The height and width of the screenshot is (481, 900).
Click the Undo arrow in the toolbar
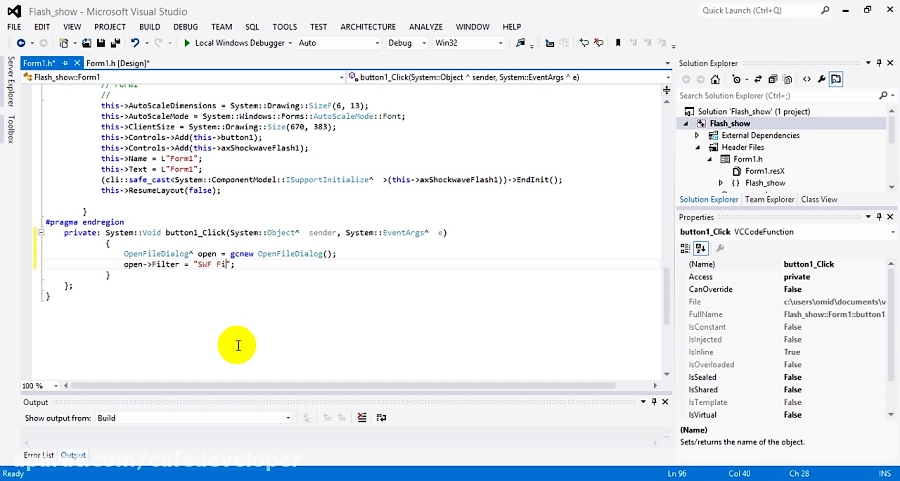tap(133, 43)
